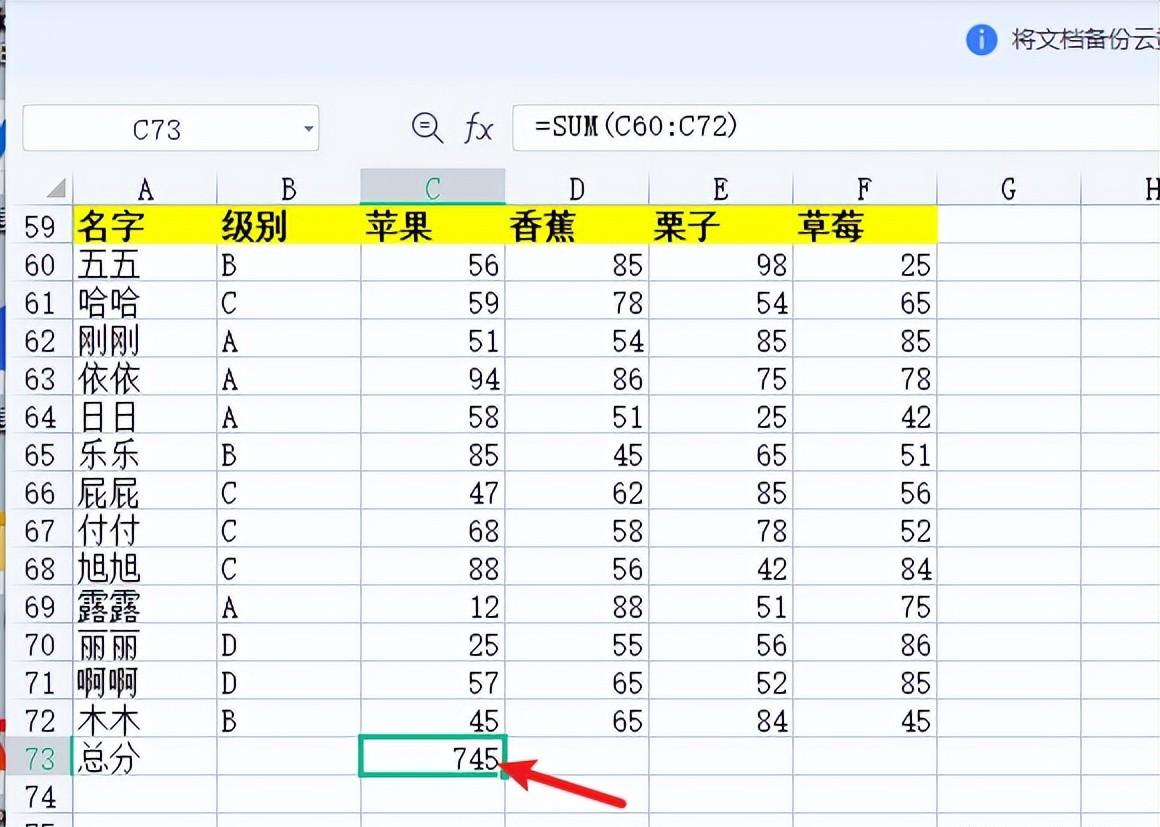
Task: Click header cell 苹果
Action: click(x=433, y=226)
